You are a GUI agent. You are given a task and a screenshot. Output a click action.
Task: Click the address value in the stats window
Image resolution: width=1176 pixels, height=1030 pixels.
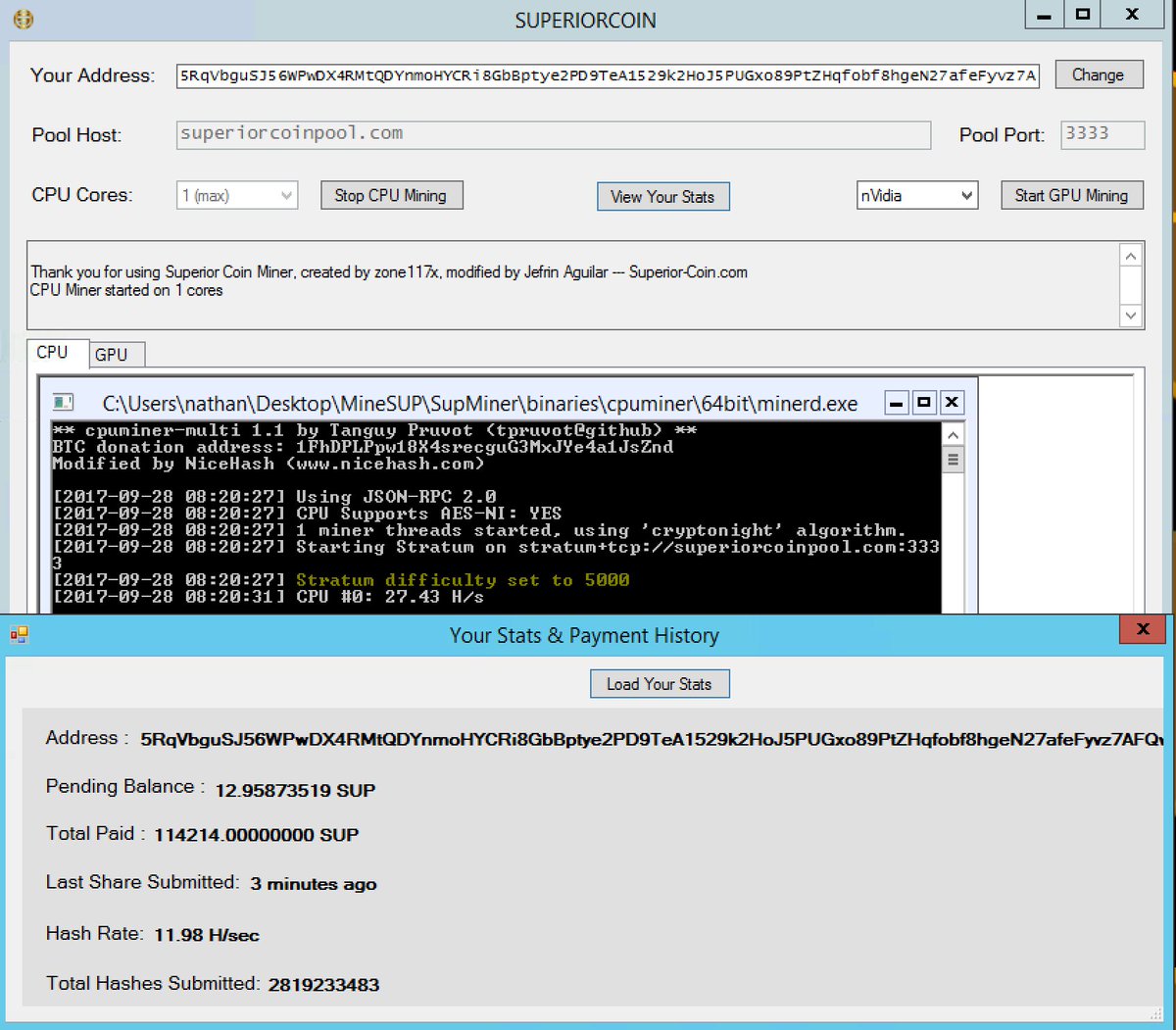coord(652,740)
